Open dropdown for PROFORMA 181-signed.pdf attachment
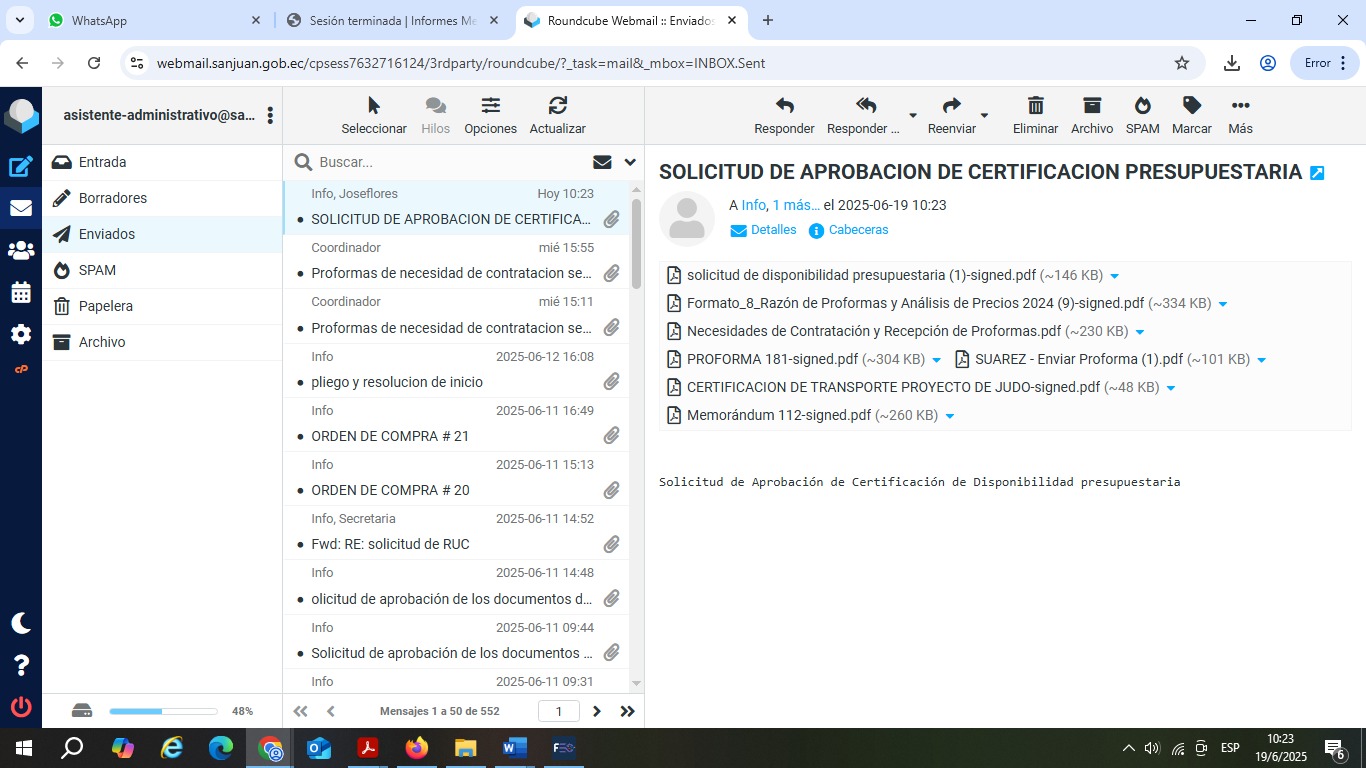 click(x=937, y=360)
